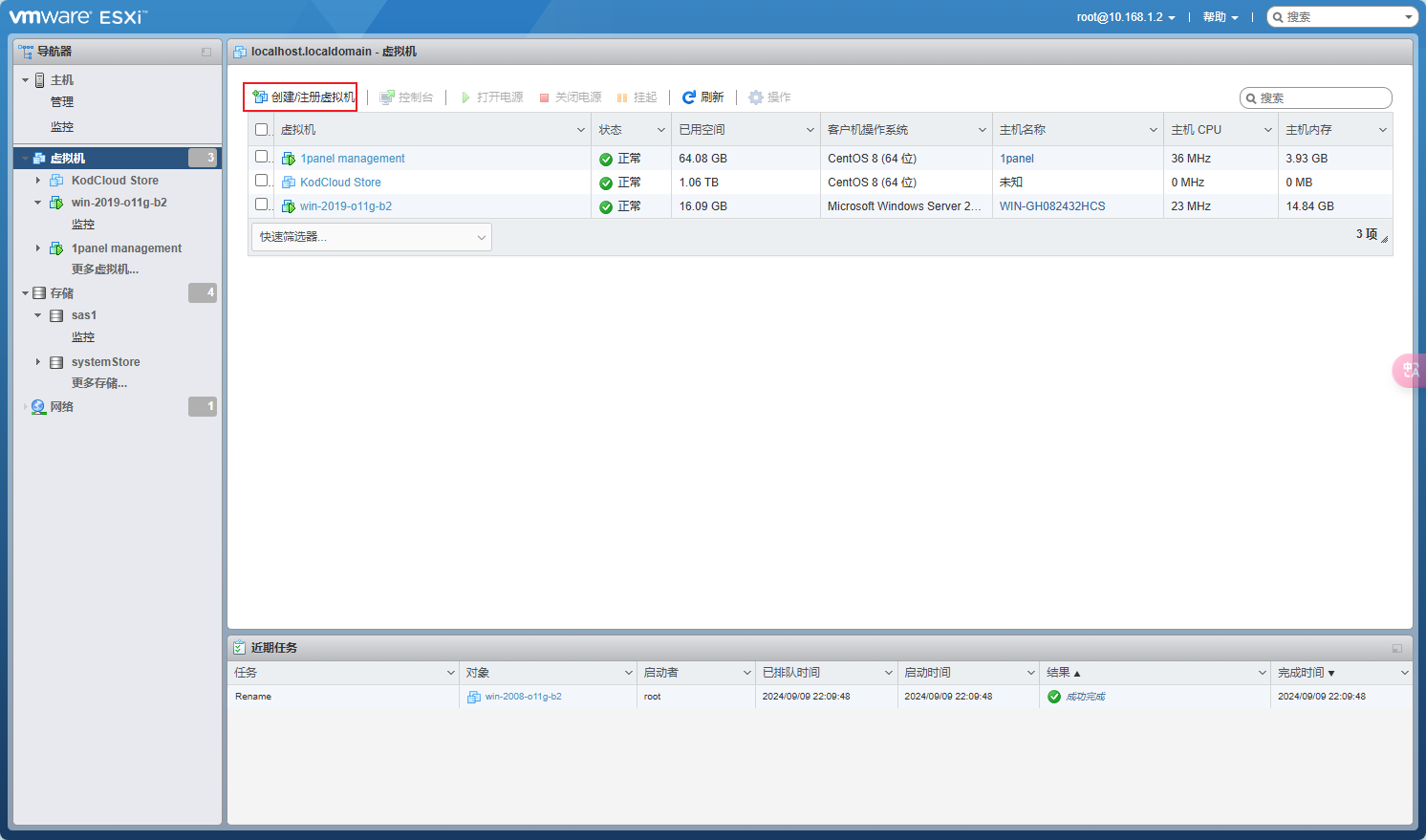Open the 客户机操作系统 column header menu
Image resolution: width=1426 pixels, height=840 pixels.
click(982, 130)
